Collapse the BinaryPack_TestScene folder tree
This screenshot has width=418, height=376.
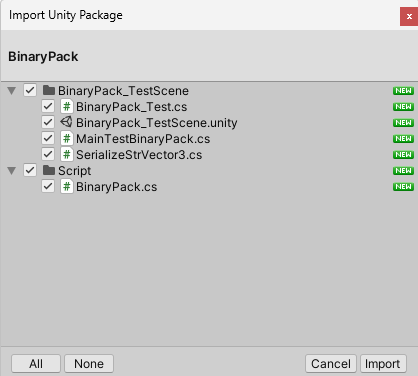pos(12,91)
